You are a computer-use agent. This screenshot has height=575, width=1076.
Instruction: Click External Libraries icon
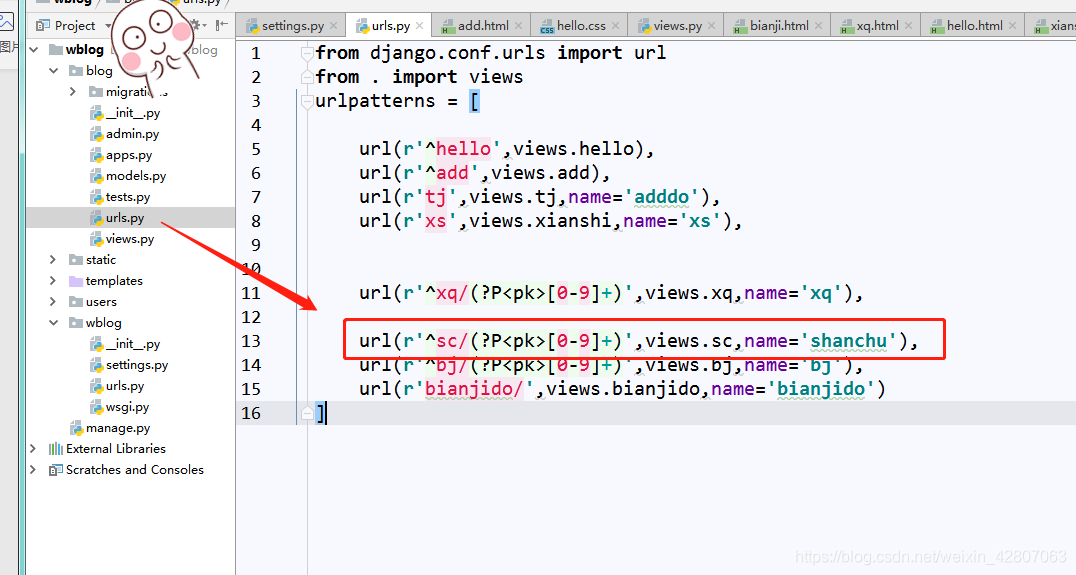56,448
